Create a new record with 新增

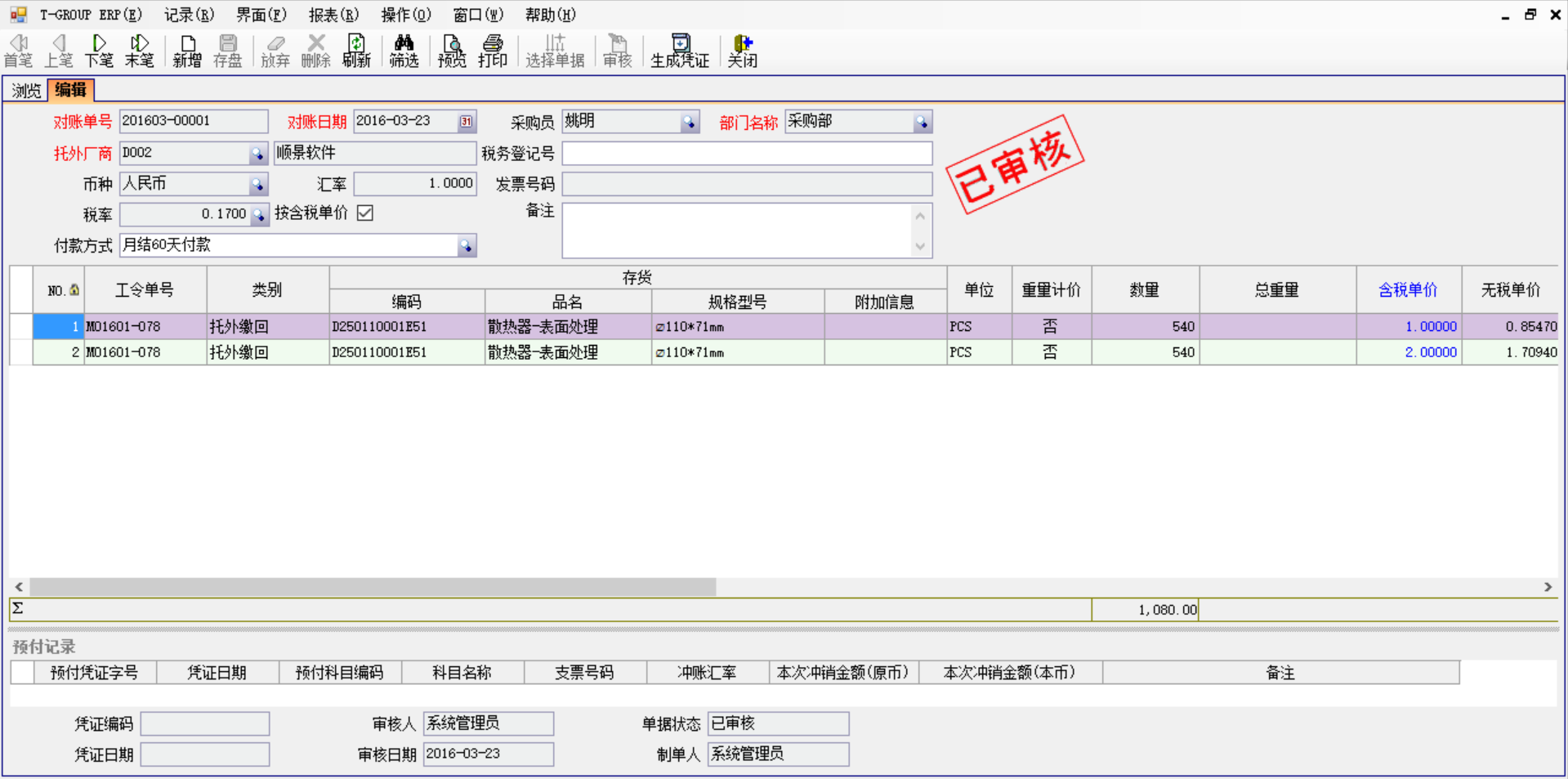point(187,51)
